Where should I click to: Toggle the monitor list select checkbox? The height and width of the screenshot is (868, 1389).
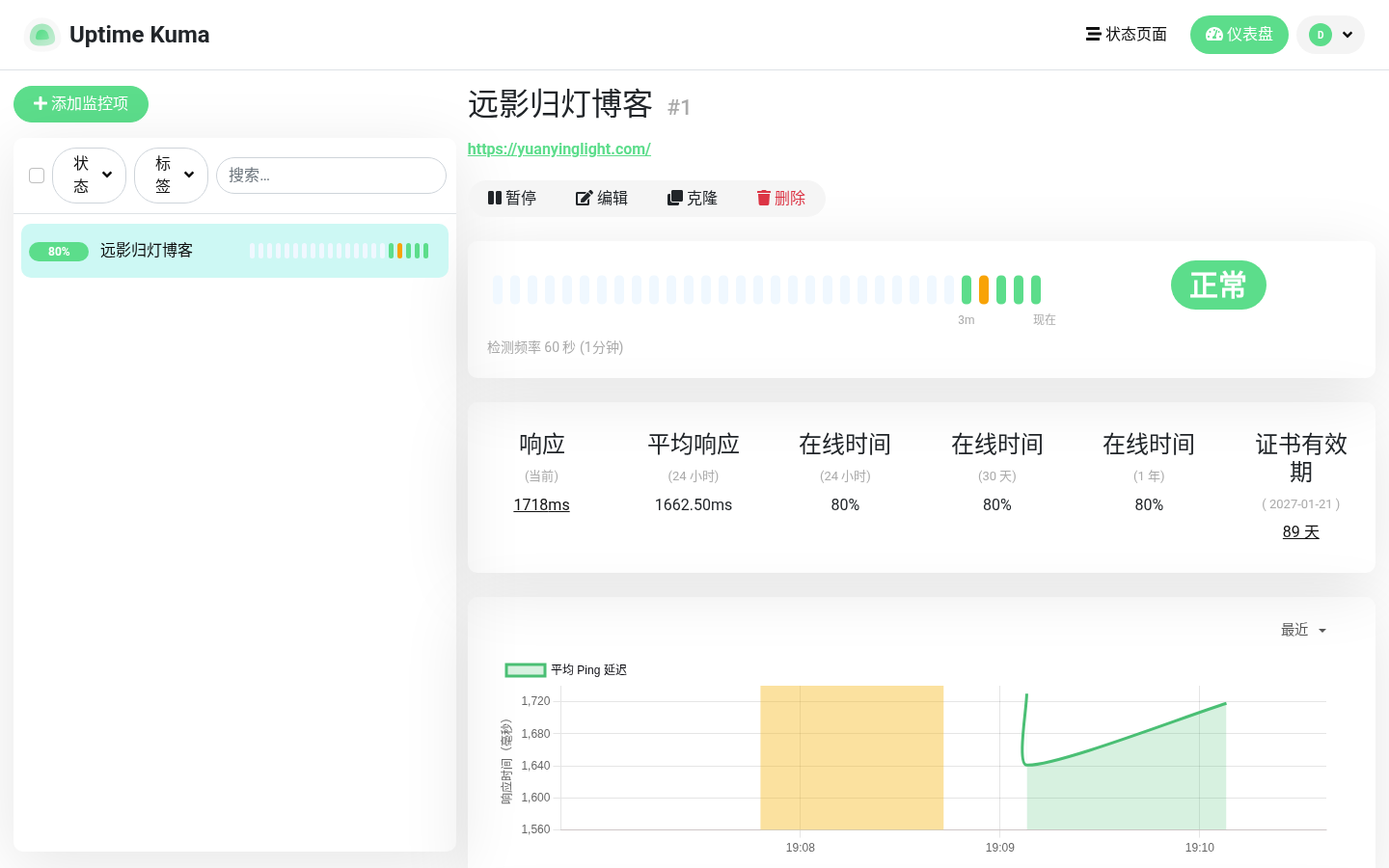(37, 176)
